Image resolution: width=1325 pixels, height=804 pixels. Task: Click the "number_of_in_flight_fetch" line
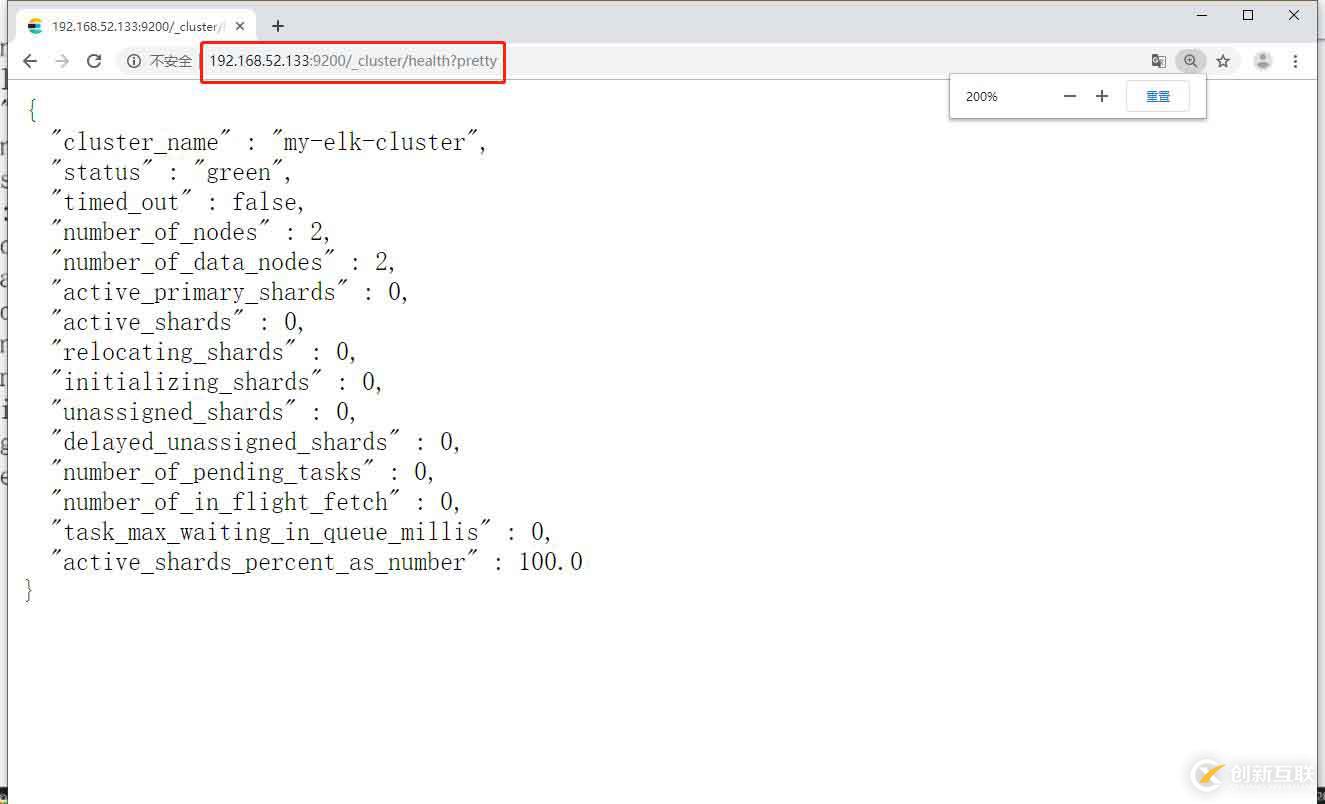point(256,502)
